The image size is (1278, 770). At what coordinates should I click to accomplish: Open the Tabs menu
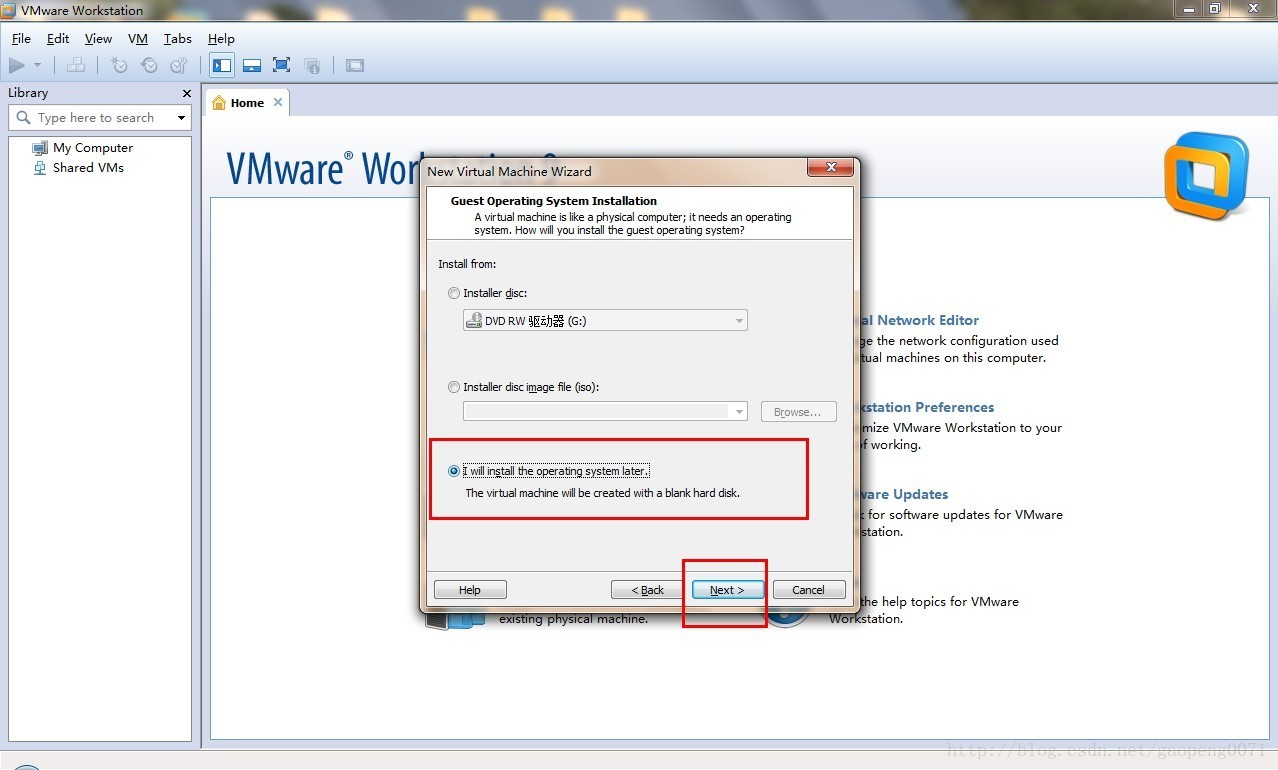coord(178,39)
